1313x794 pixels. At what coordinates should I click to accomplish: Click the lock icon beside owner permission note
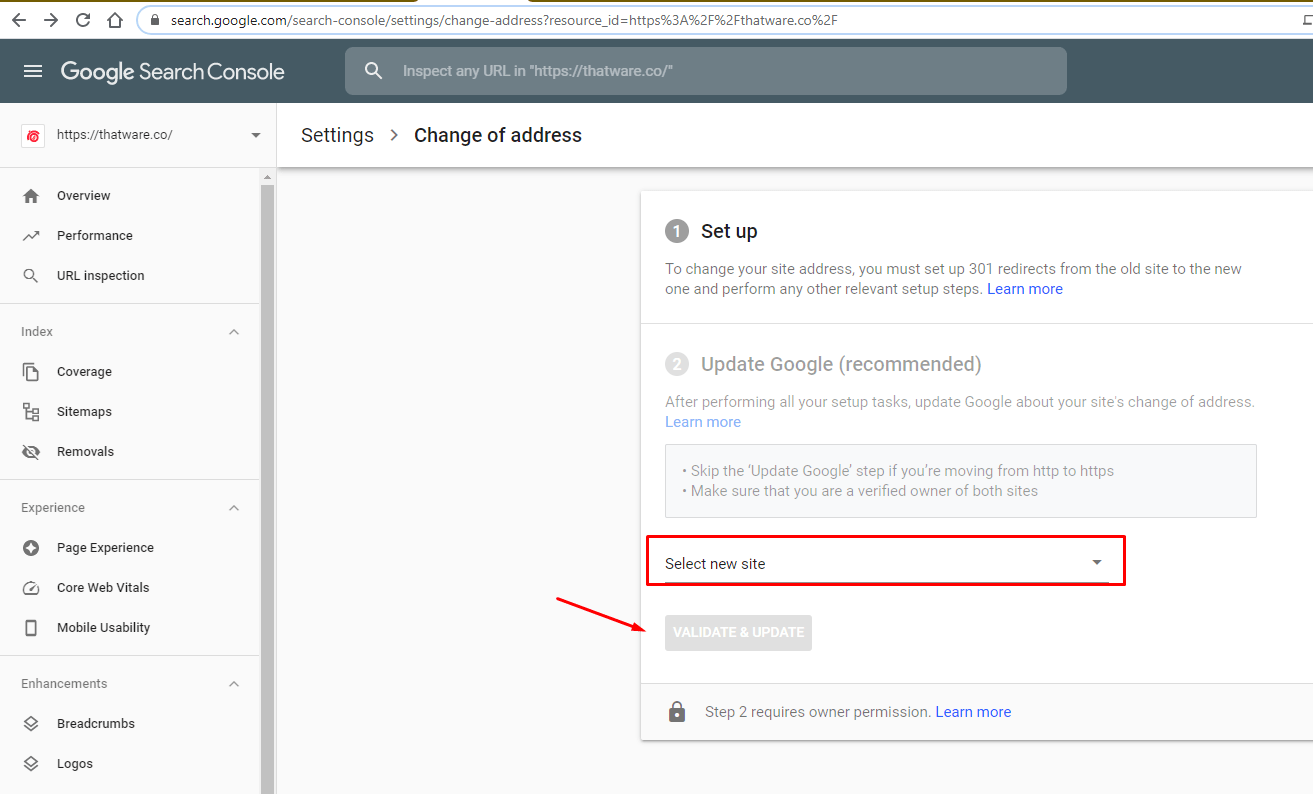pos(677,712)
